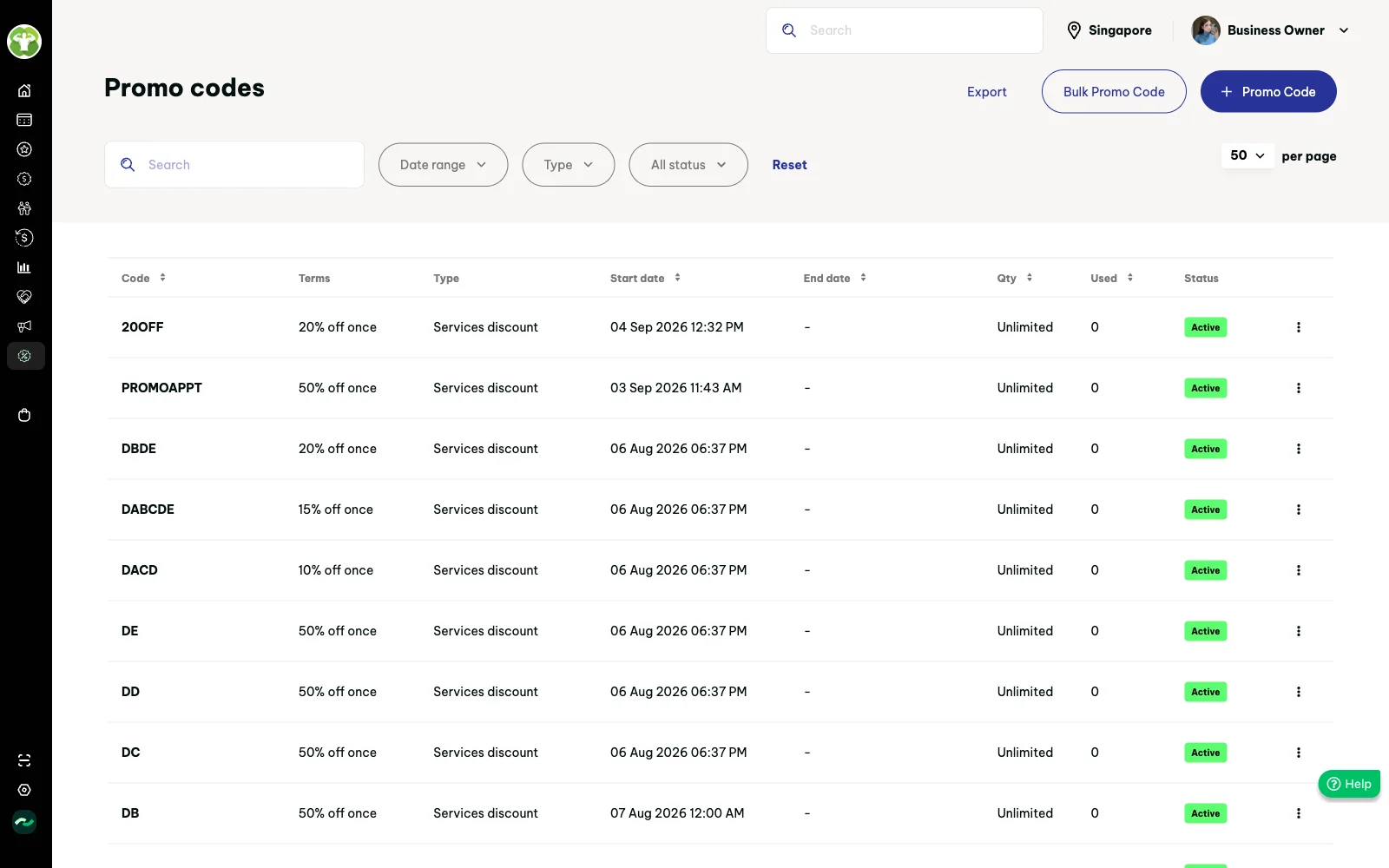The image size is (1389, 868).
Task: Change the 50 per page dropdown
Action: (1247, 155)
